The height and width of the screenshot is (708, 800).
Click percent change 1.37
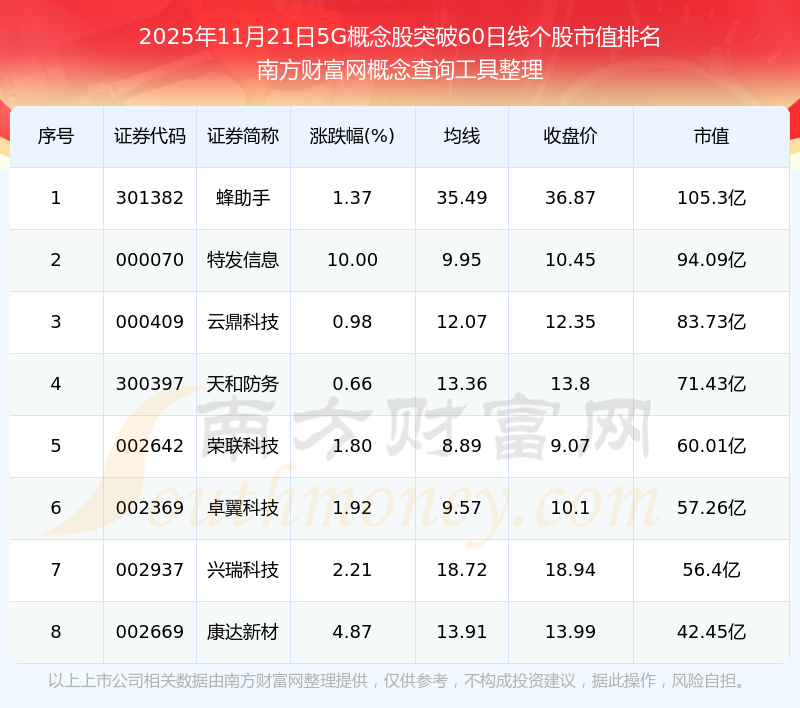[352, 198]
